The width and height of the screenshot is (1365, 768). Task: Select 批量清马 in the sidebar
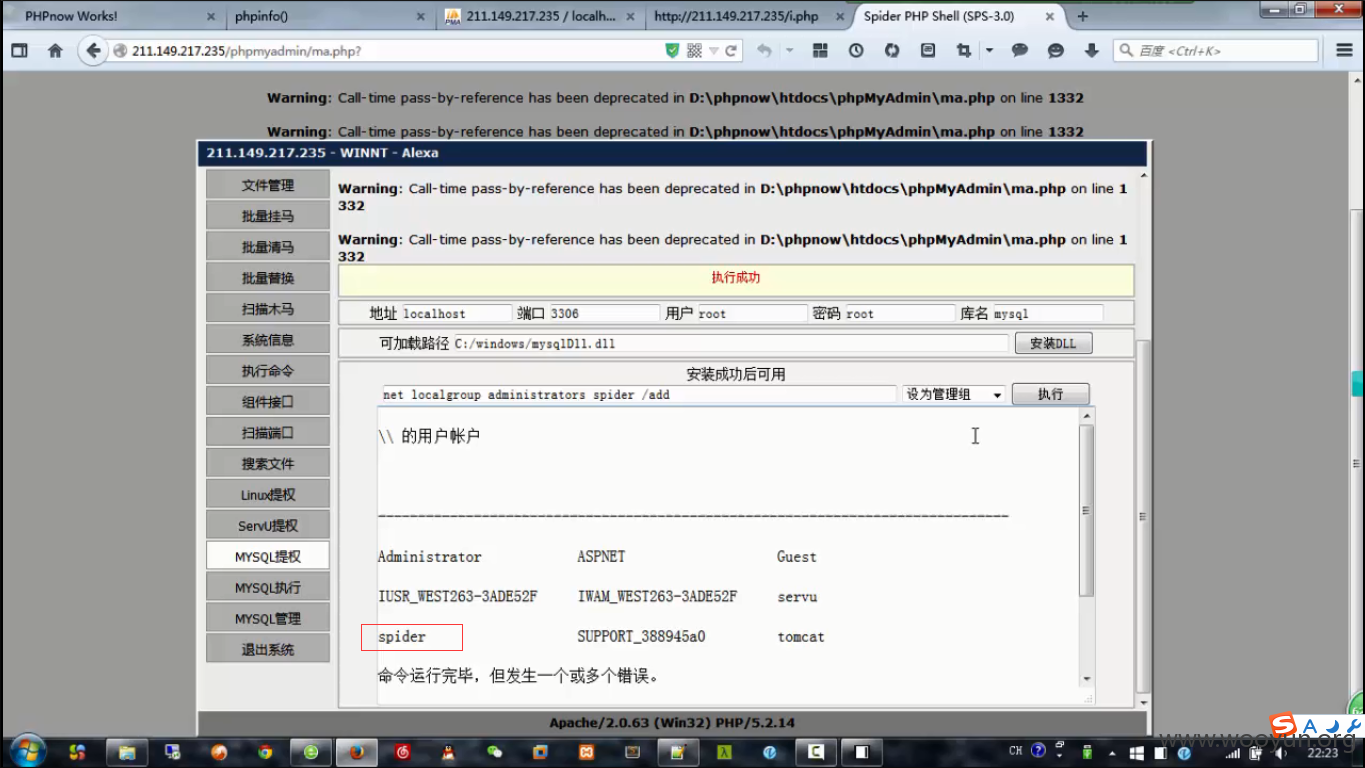[x=267, y=247]
